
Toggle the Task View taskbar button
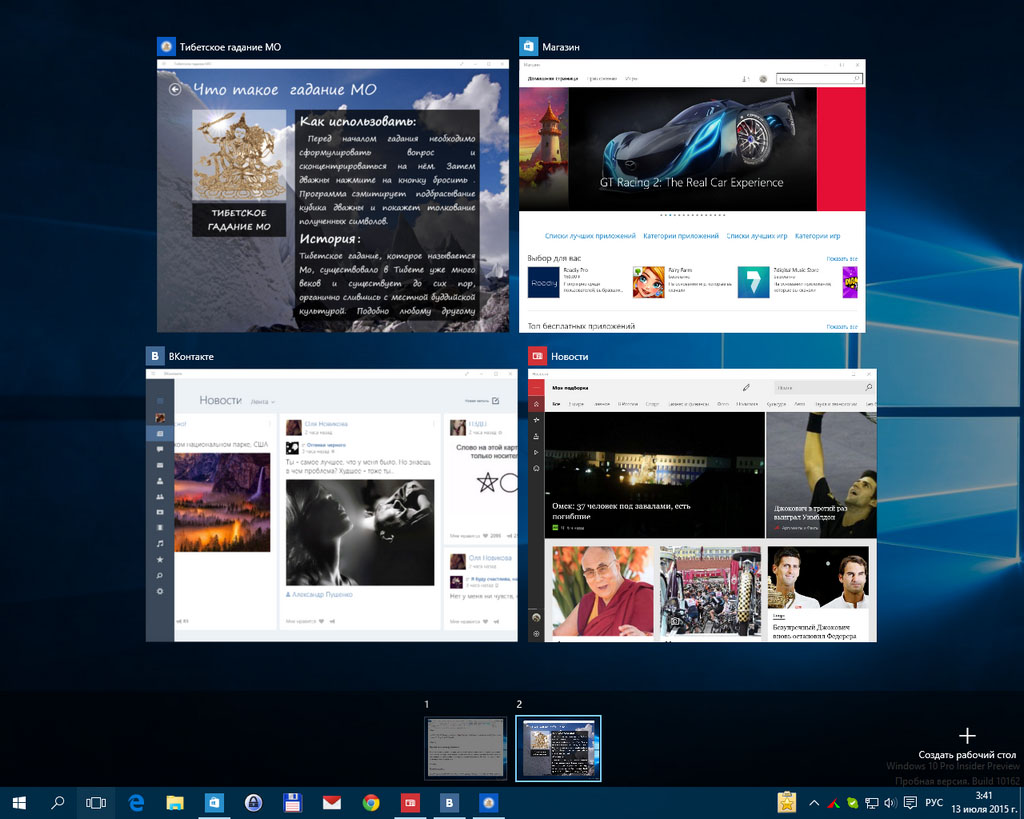pyautogui.click(x=96, y=803)
